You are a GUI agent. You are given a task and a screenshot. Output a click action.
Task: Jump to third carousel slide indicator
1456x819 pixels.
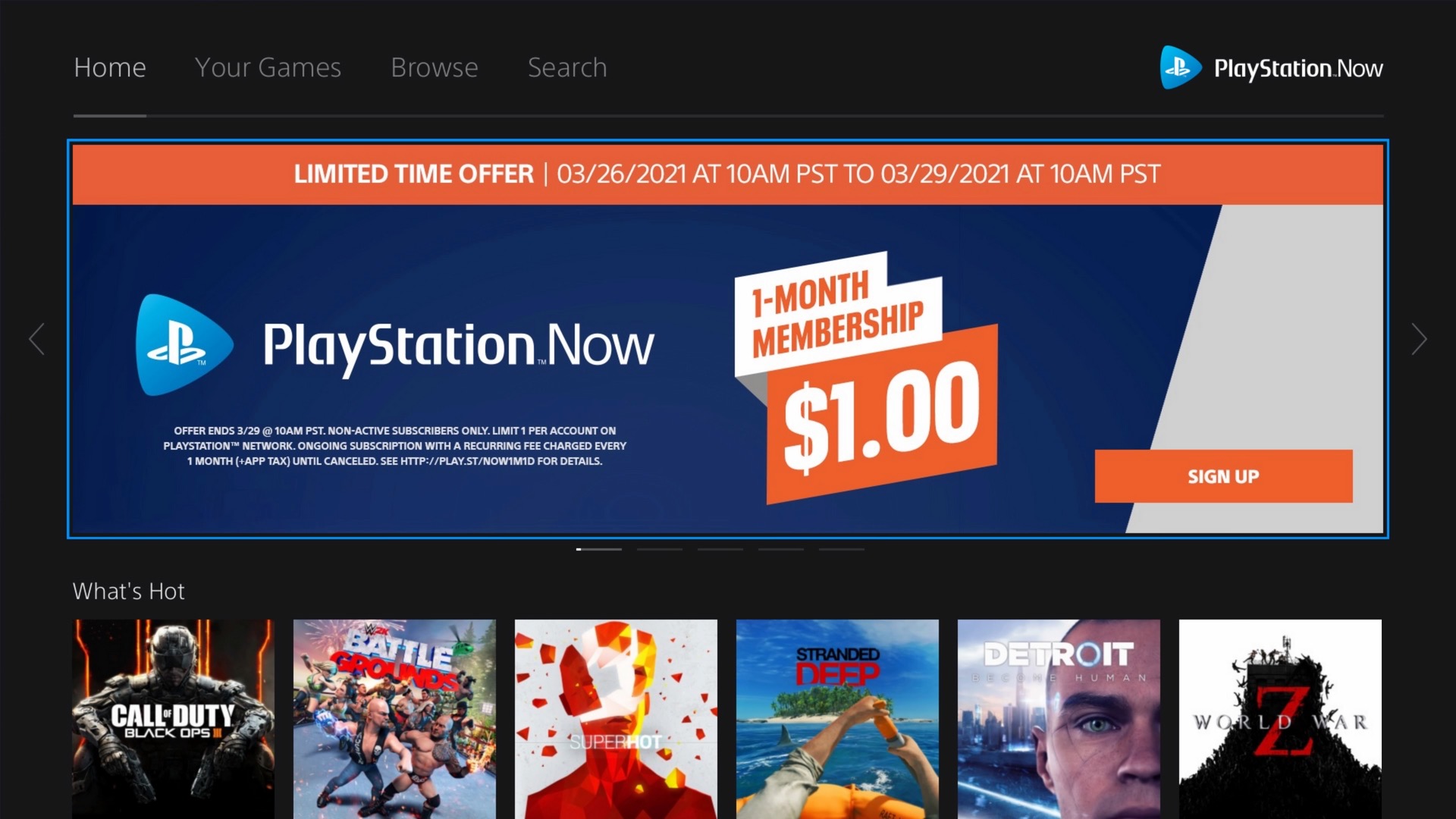point(720,549)
